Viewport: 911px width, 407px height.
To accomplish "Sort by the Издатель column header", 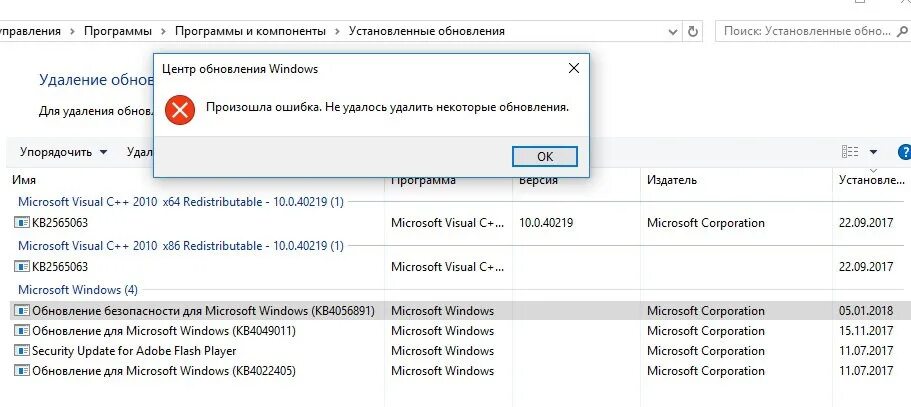I will 672,180.
